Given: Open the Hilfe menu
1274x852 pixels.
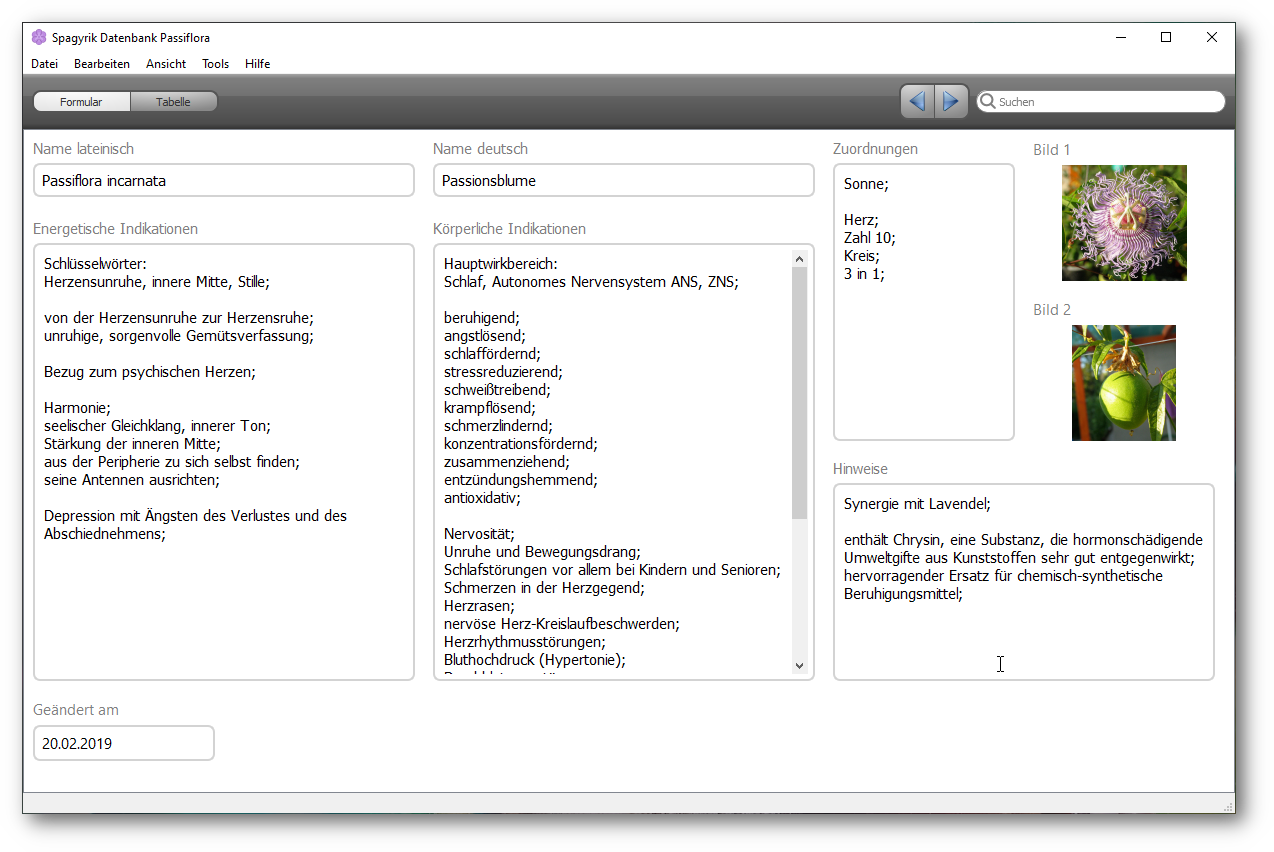Looking at the screenshot, I should pos(257,64).
